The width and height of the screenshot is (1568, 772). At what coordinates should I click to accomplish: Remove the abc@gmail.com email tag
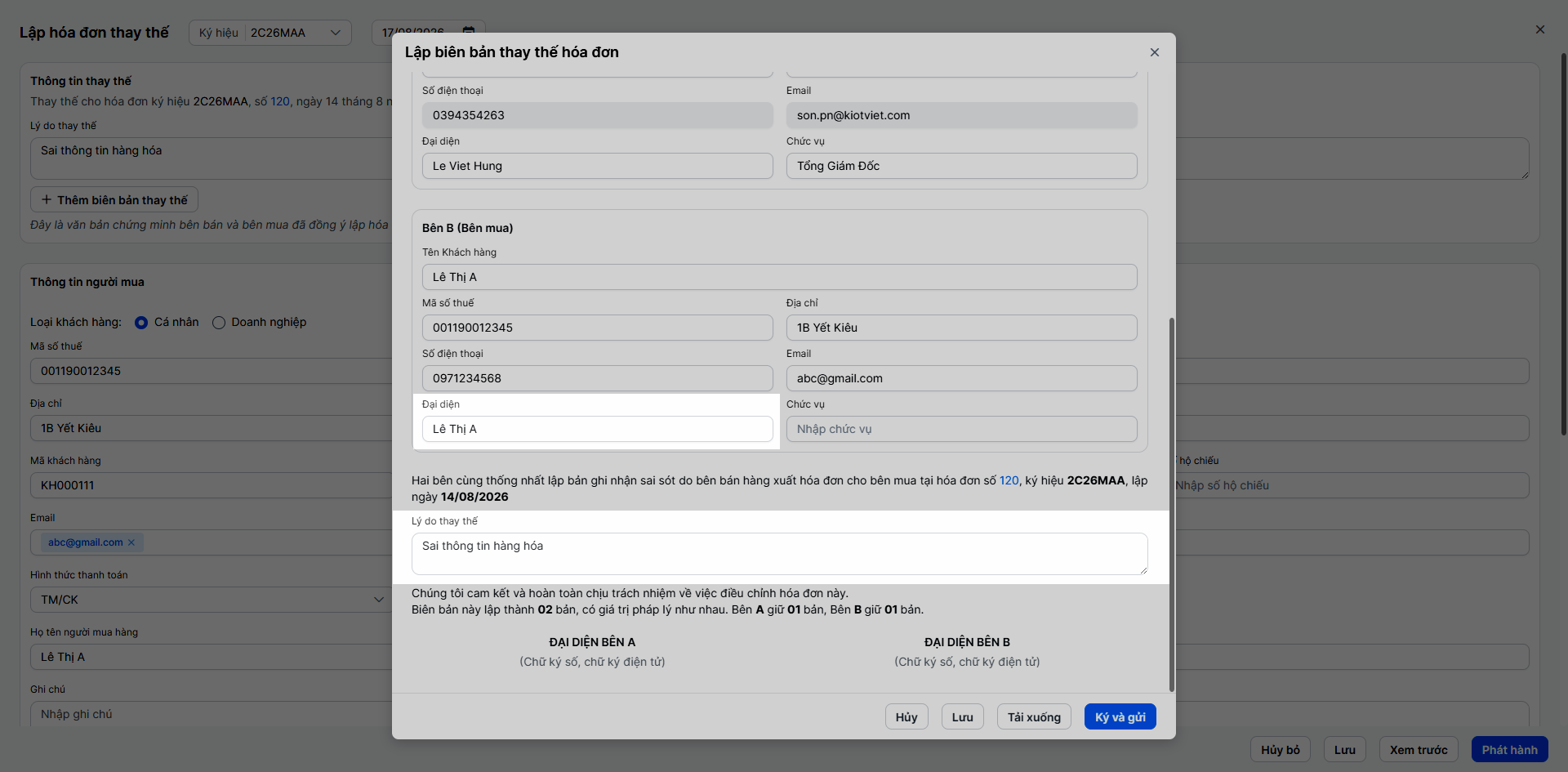tap(131, 542)
